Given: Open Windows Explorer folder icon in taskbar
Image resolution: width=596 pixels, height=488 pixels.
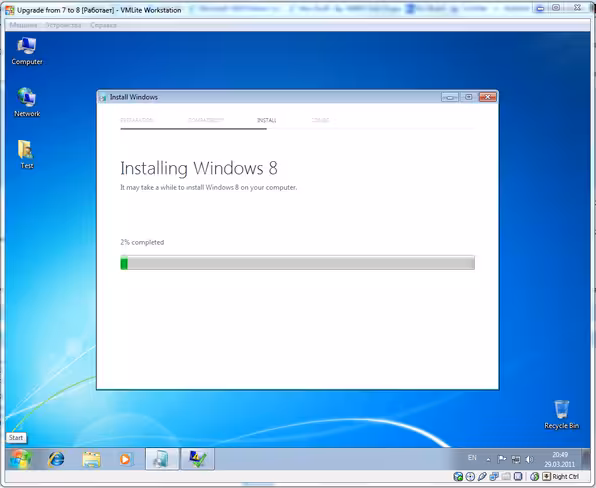Looking at the screenshot, I should pyautogui.click(x=91, y=459).
